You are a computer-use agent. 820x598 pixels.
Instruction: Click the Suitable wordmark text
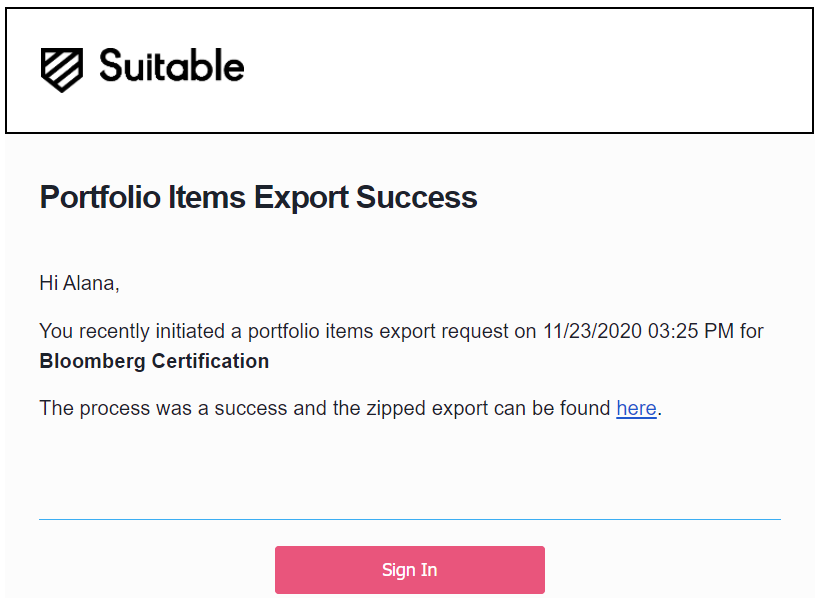click(172, 66)
